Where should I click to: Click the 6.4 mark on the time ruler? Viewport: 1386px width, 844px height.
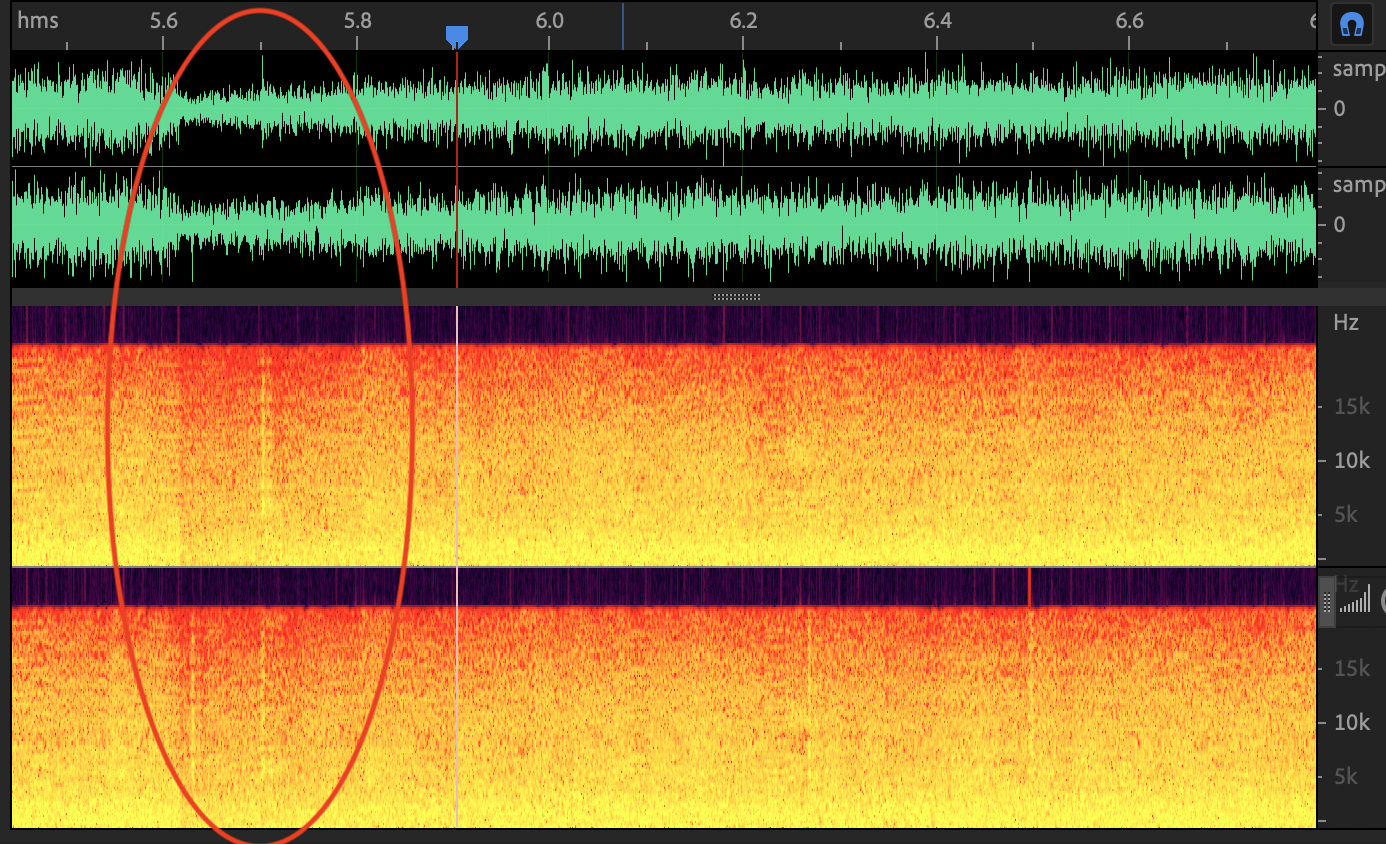coord(937,20)
